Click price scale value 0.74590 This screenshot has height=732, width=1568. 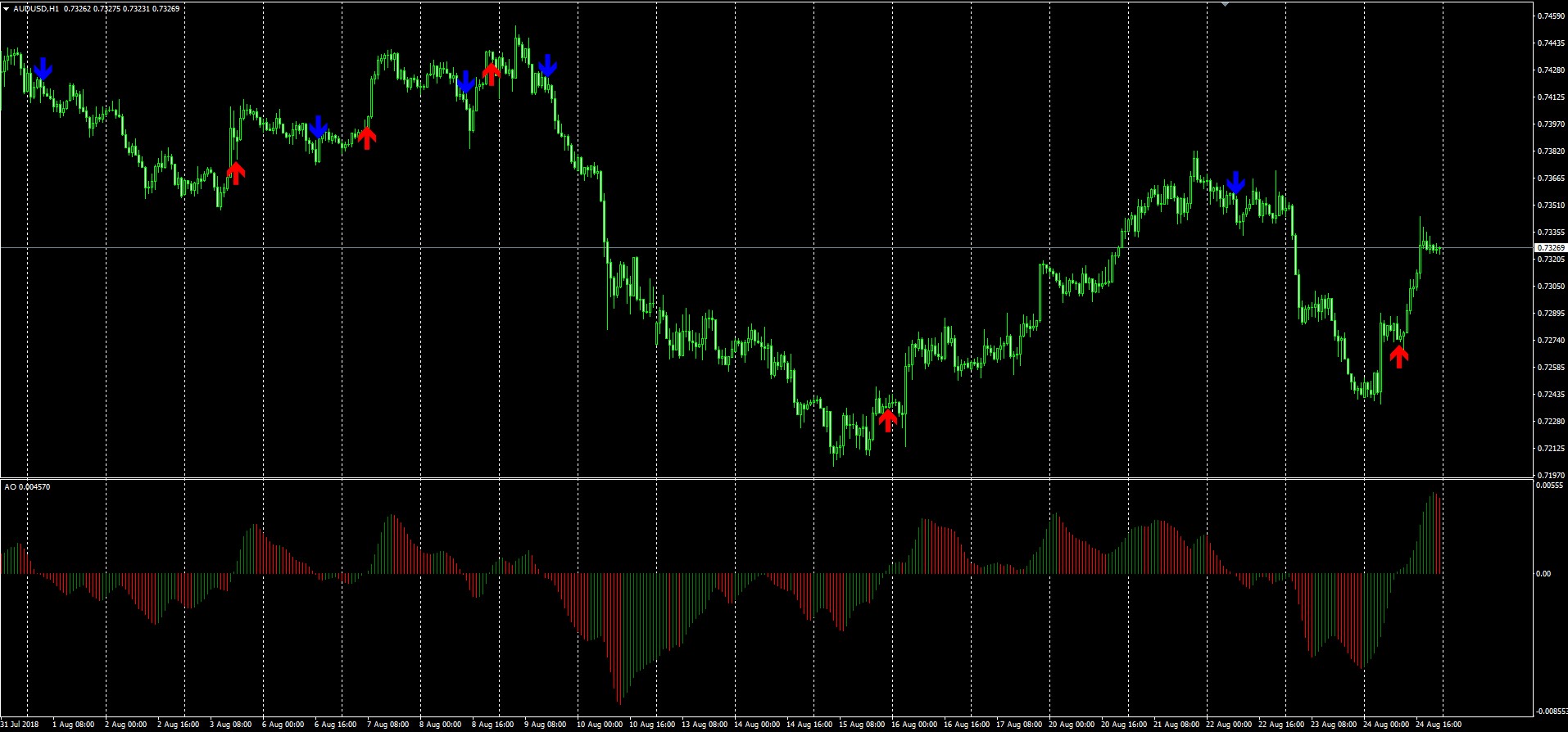[1552, 16]
